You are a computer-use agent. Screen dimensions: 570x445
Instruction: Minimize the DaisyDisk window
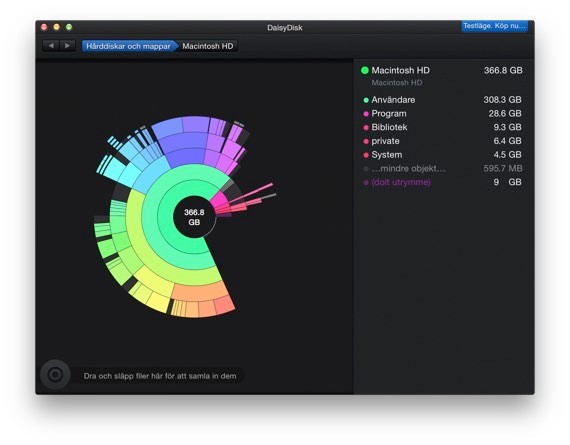pos(56,27)
